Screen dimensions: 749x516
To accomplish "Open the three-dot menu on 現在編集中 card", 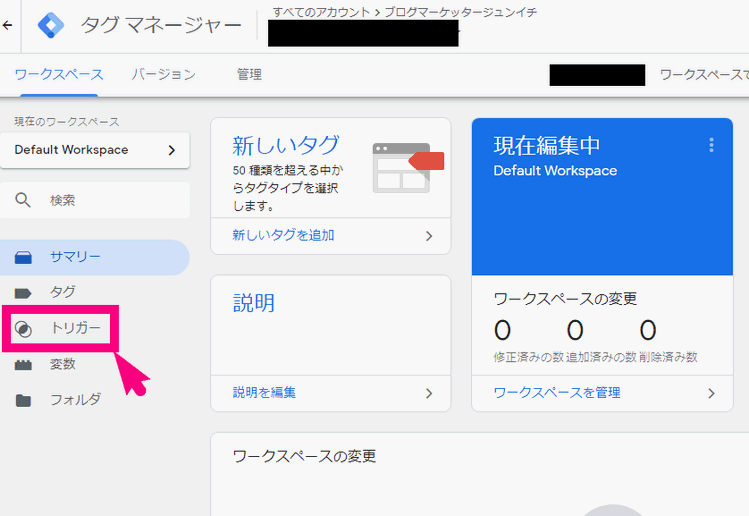I will 711,145.
